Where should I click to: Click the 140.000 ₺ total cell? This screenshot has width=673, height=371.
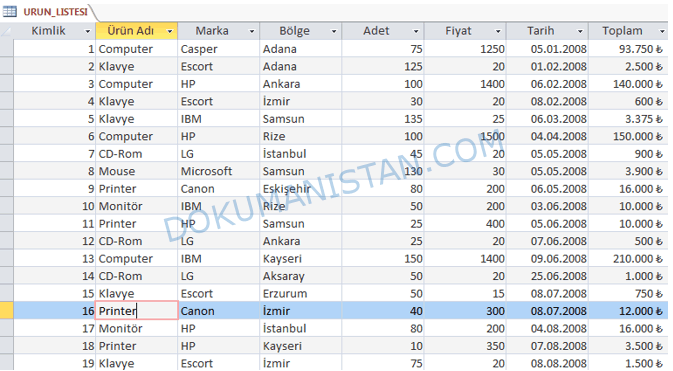(628, 84)
